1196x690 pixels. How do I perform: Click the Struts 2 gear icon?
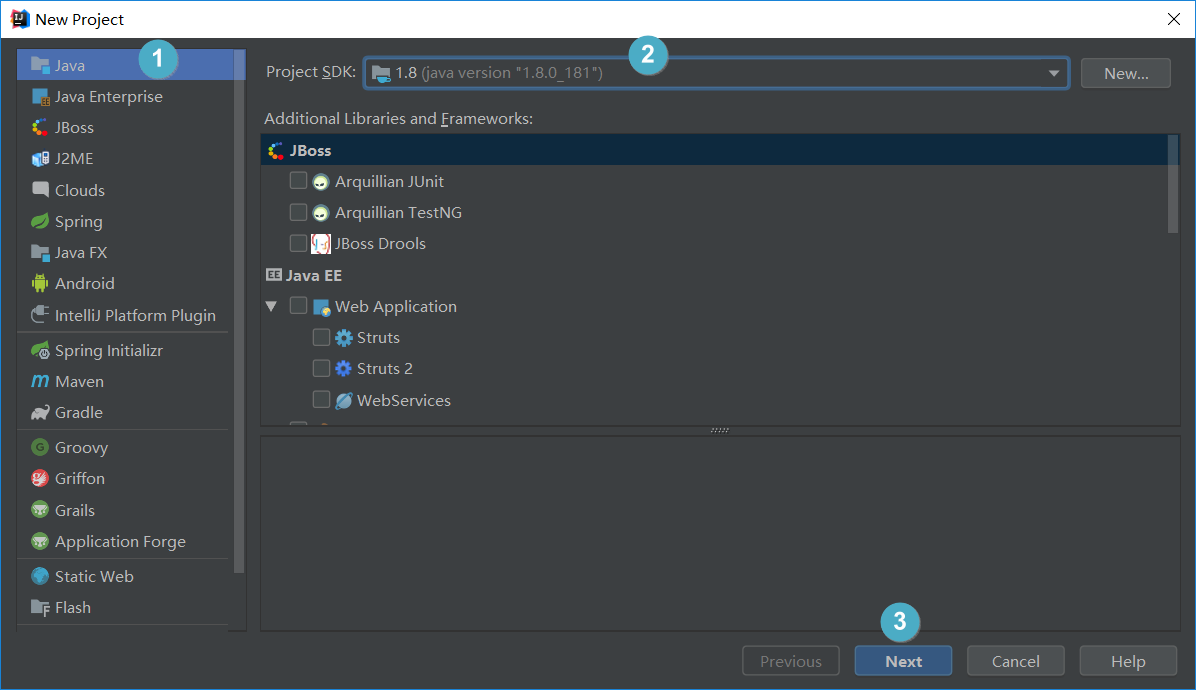(344, 369)
